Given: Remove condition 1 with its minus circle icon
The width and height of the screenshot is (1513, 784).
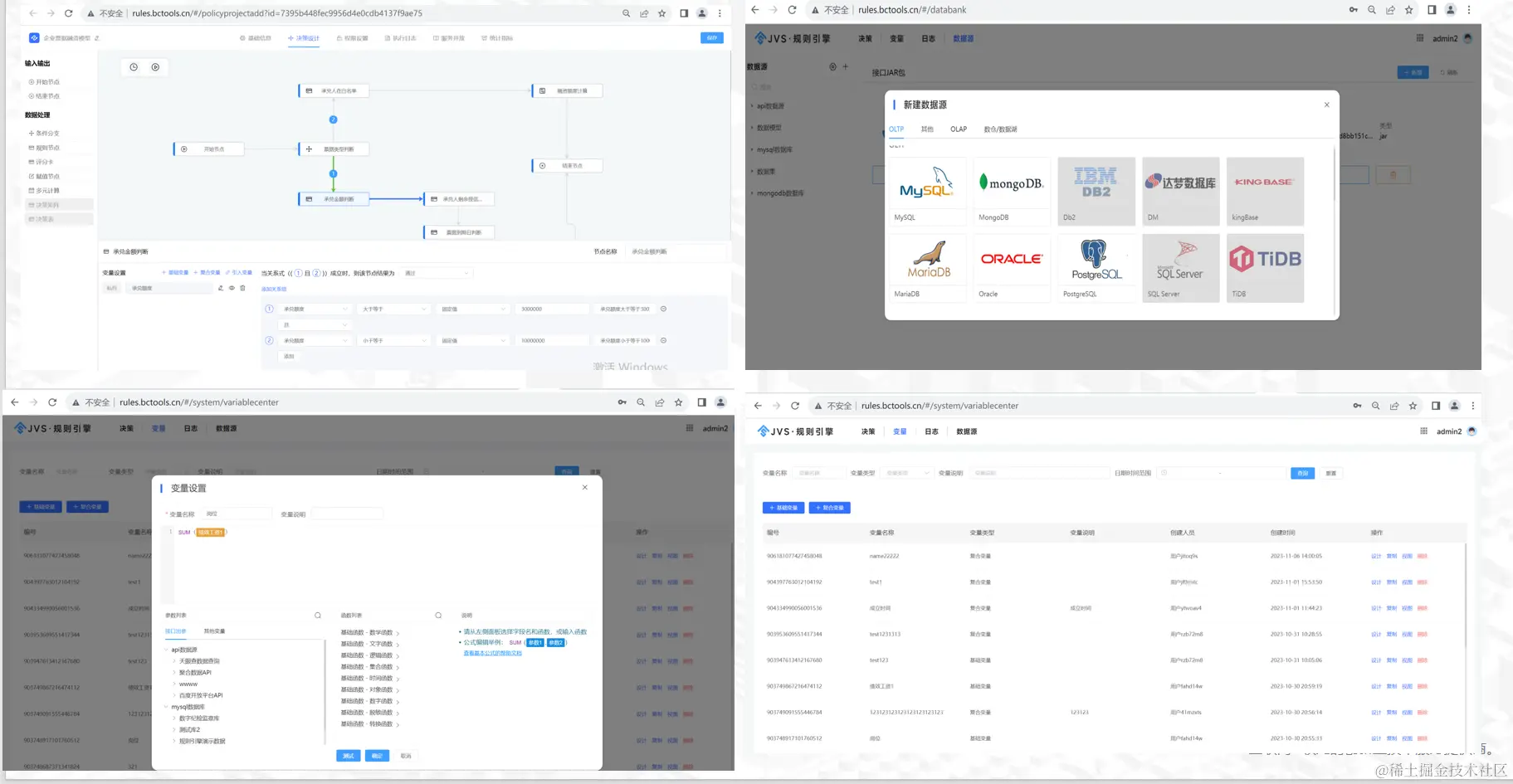Looking at the screenshot, I should point(663,309).
